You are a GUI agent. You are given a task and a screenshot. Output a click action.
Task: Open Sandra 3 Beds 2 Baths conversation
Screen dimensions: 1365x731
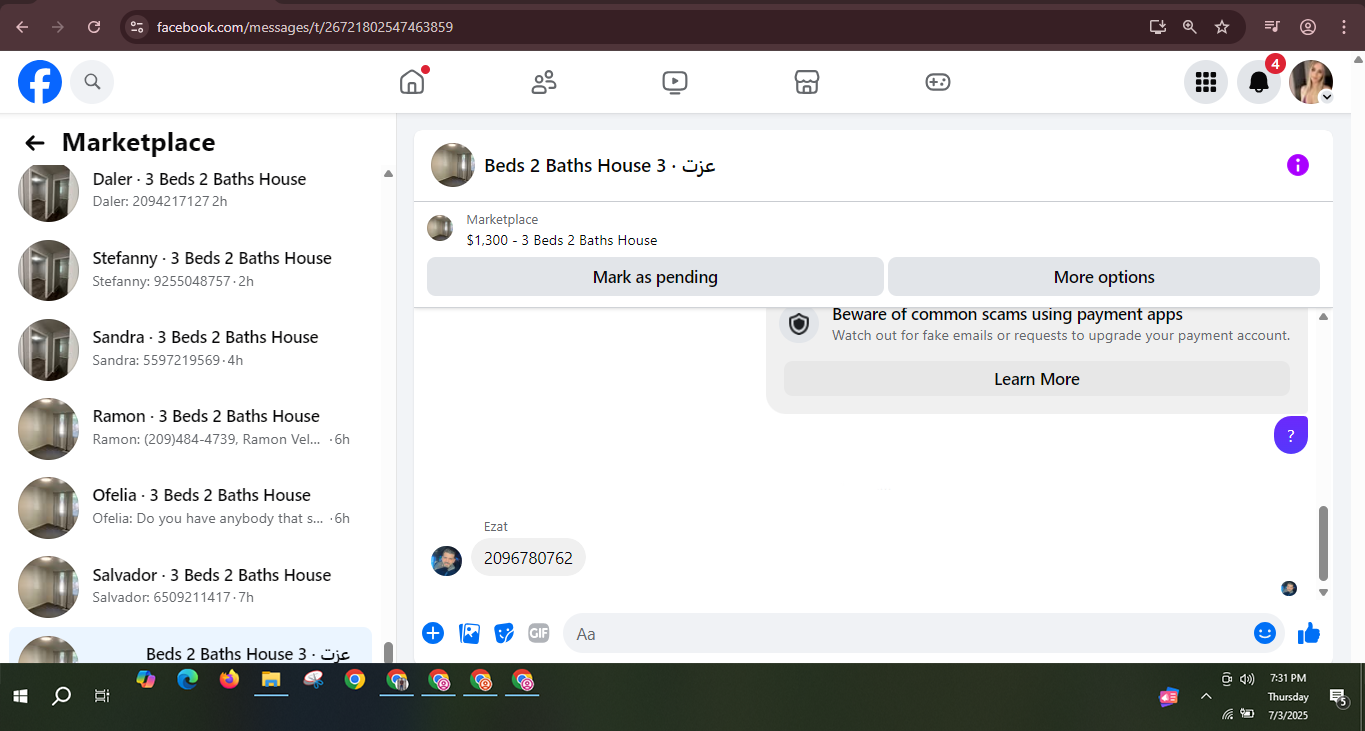190,349
